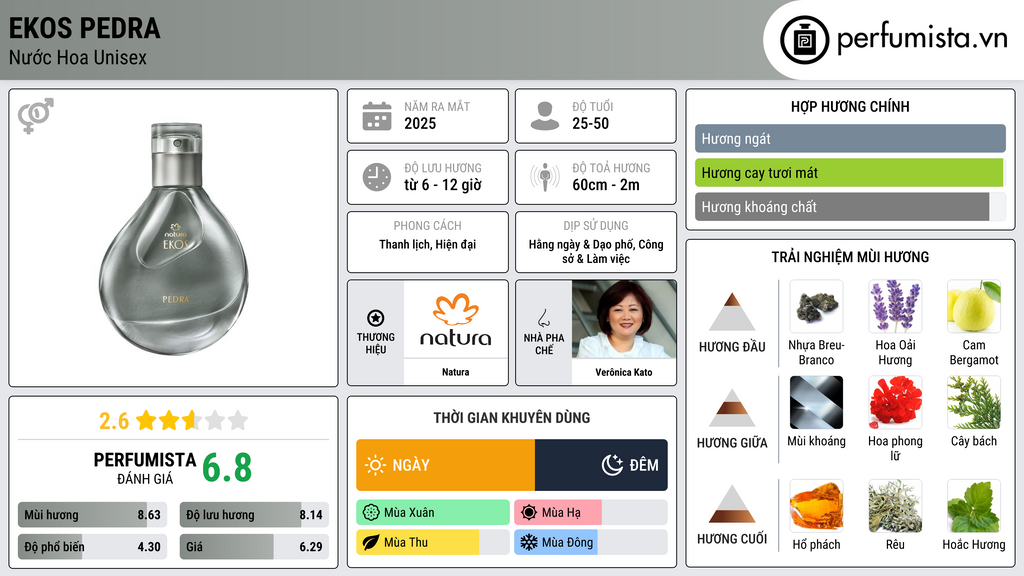Click the 'Thanh lịch, Hiện đại' style text

click(x=428, y=245)
